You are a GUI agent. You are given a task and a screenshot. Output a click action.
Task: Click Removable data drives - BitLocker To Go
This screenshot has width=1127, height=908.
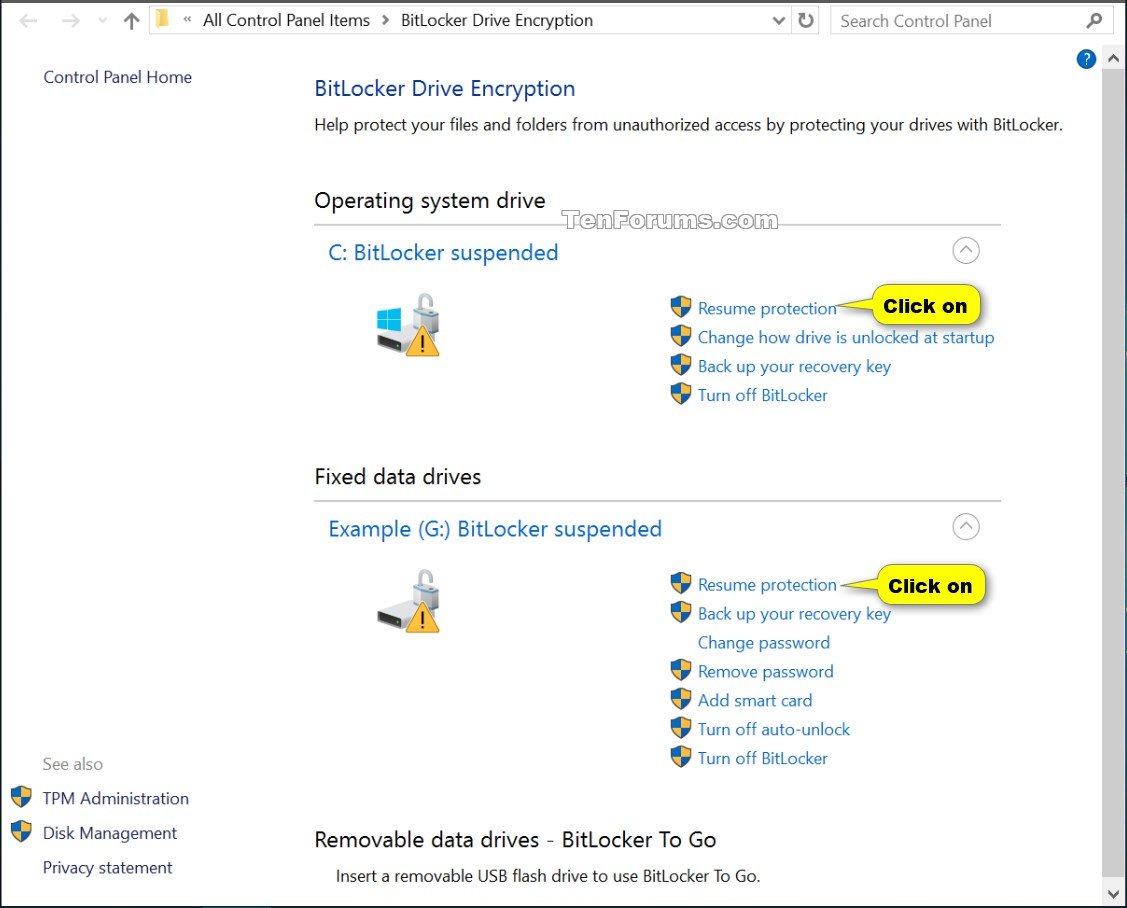(x=515, y=840)
